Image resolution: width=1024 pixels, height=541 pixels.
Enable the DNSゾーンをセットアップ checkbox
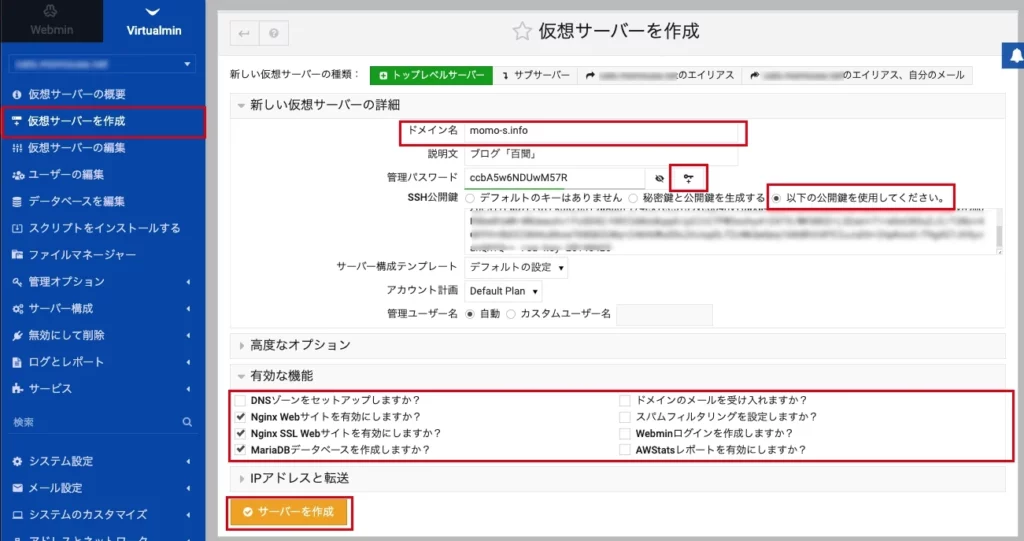pyautogui.click(x=240, y=400)
